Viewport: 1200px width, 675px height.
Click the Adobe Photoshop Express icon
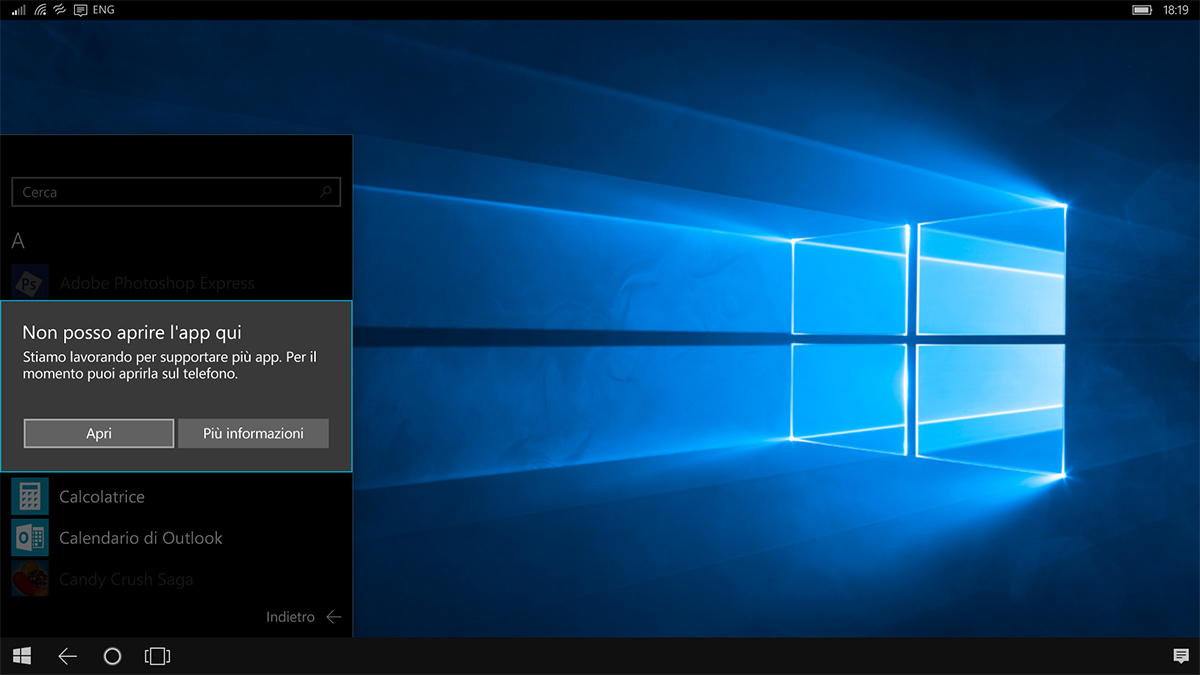point(30,283)
